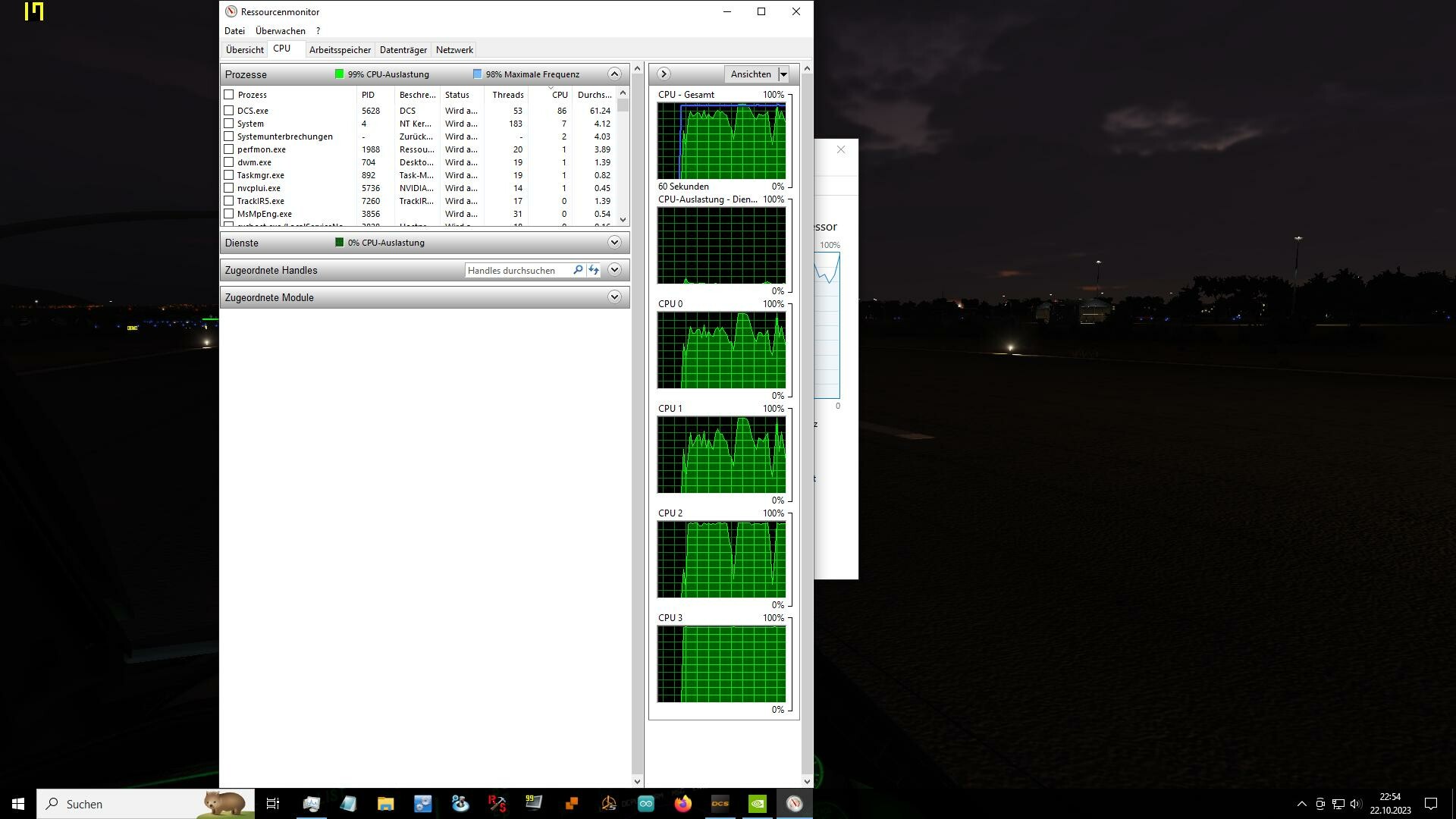Select all processes with header checkbox
The height and width of the screenshot is (819, 1456).
[228, 95]
